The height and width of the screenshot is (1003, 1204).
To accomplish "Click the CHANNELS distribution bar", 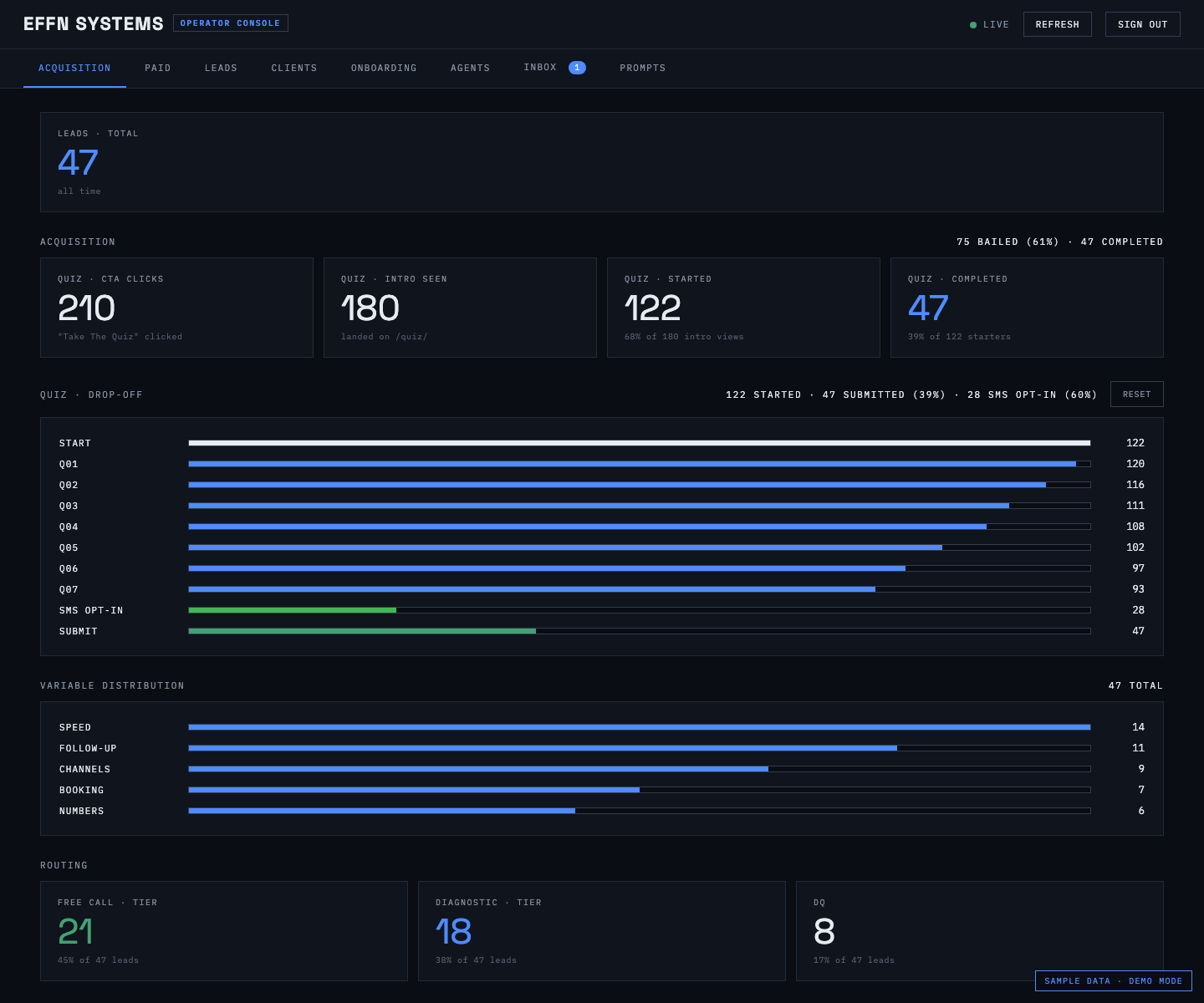I will [x=640, y=769].
